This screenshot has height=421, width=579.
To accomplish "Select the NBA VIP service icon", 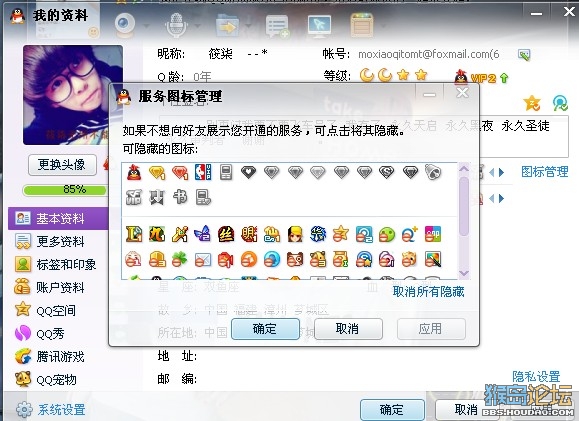I will 203,172.
